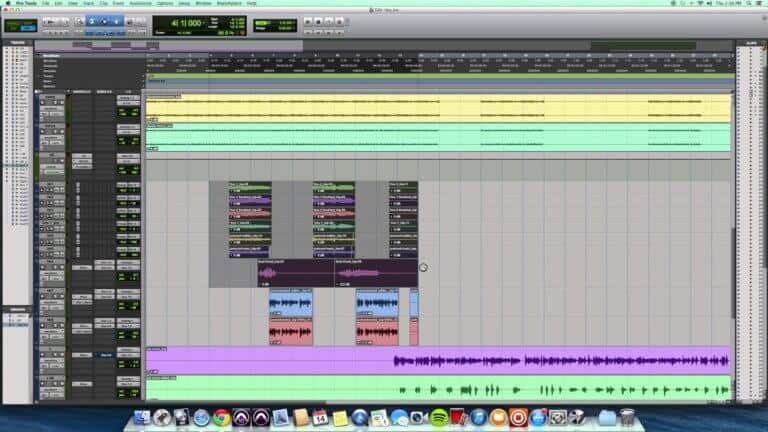Toggle visibility of first track in Tracks list
Viewport: 768px width, 432px height.
pyautogui.click(x=8, y=48)
